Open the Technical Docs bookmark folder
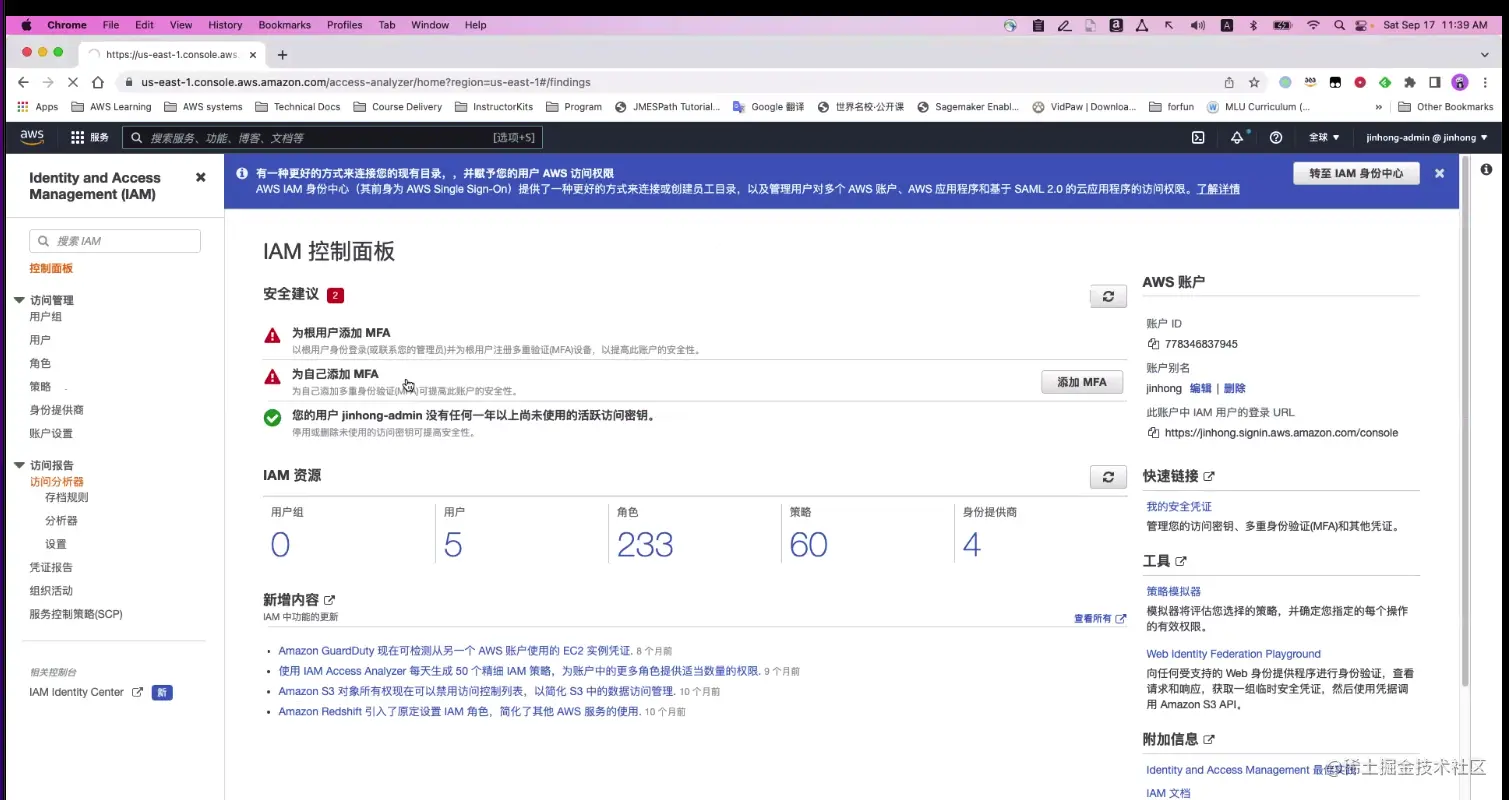 pos(298,107)
